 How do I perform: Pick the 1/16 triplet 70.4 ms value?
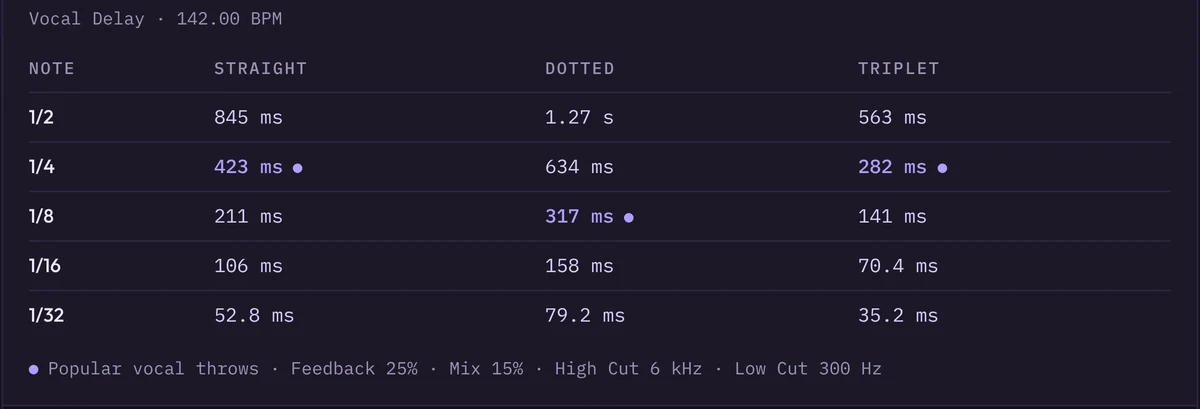pos(898,266)
